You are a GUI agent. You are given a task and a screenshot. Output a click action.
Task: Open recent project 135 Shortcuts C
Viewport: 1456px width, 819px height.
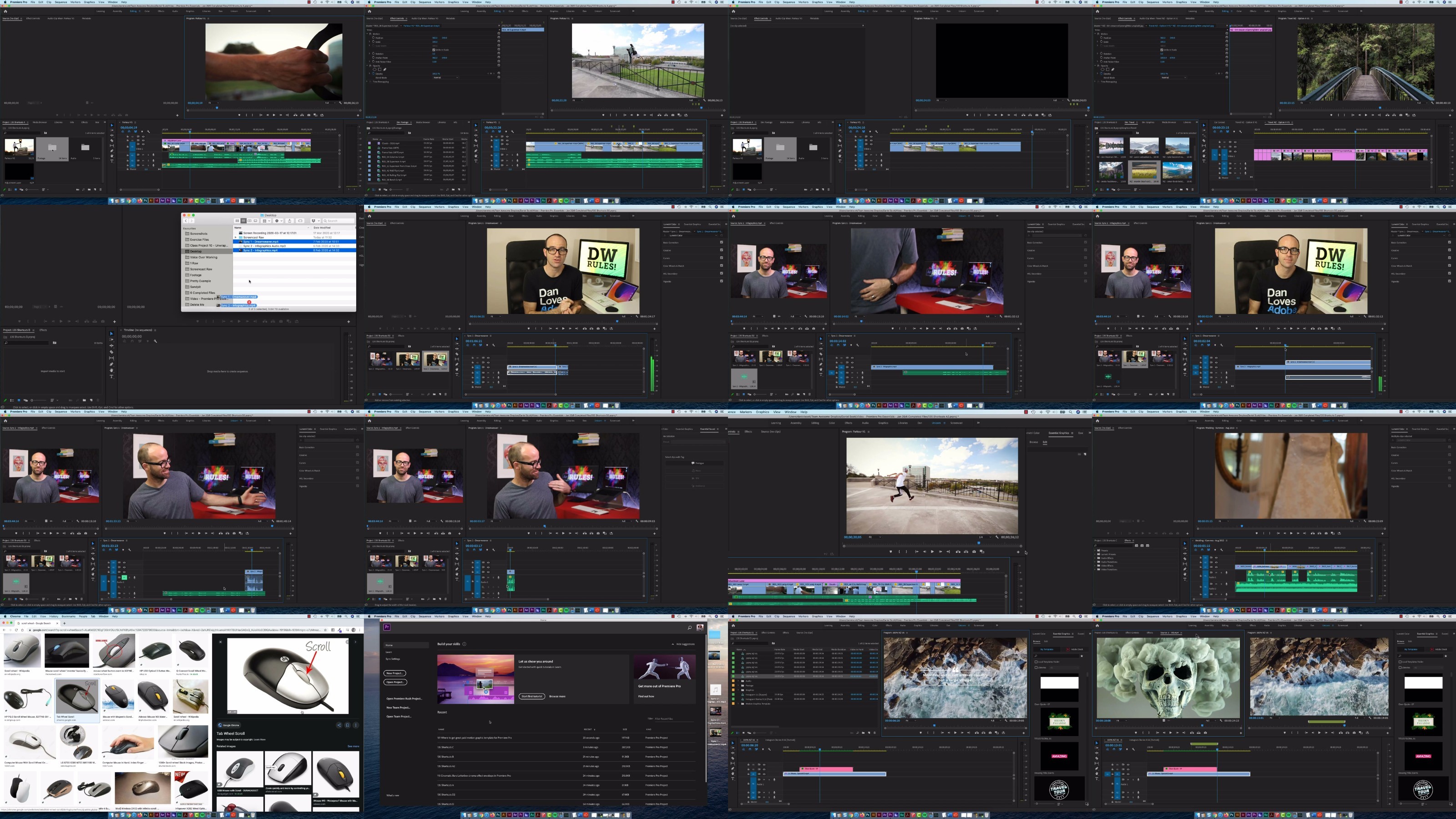pyautogui.click(x=445, y=747)
